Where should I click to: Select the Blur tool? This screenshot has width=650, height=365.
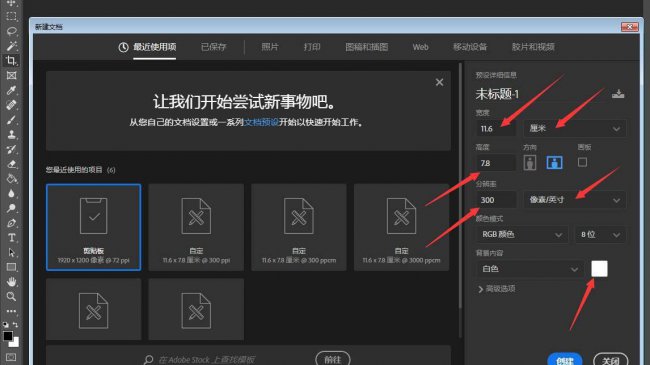point(11,194)
